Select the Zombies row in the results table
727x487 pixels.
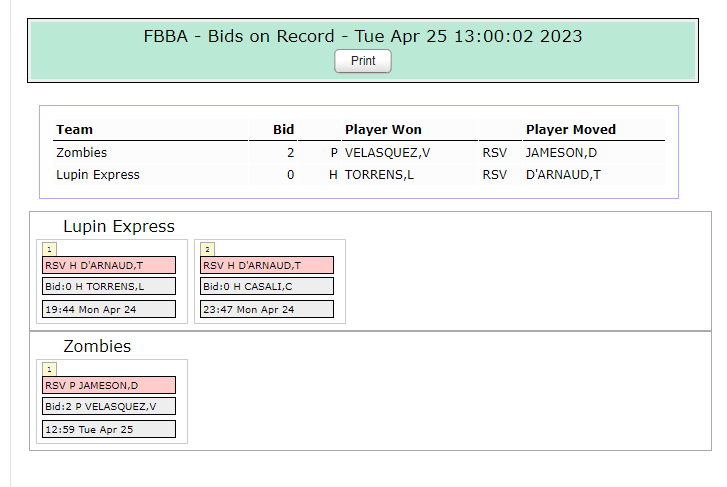click(359, 153)
